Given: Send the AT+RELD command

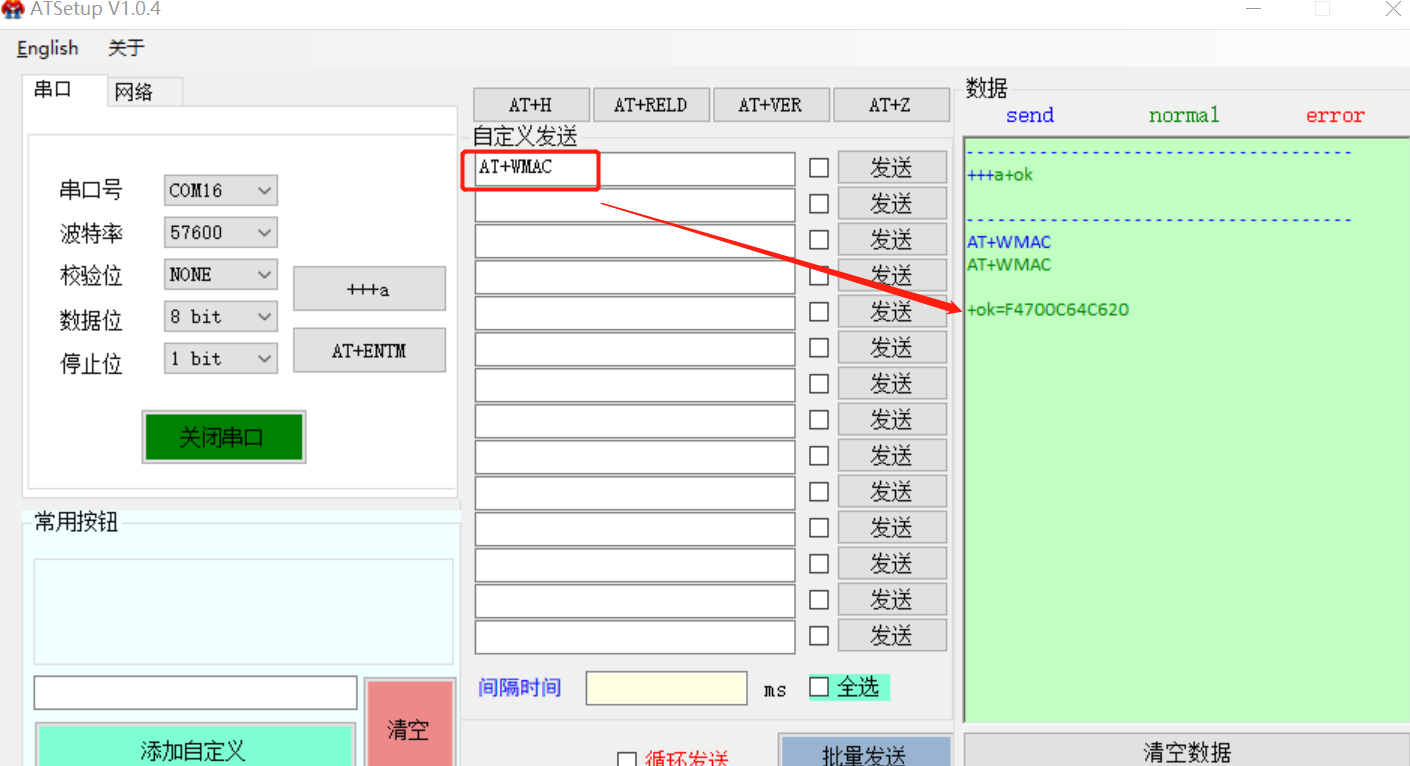Looking at the screenshot, I should coord(651,105).
